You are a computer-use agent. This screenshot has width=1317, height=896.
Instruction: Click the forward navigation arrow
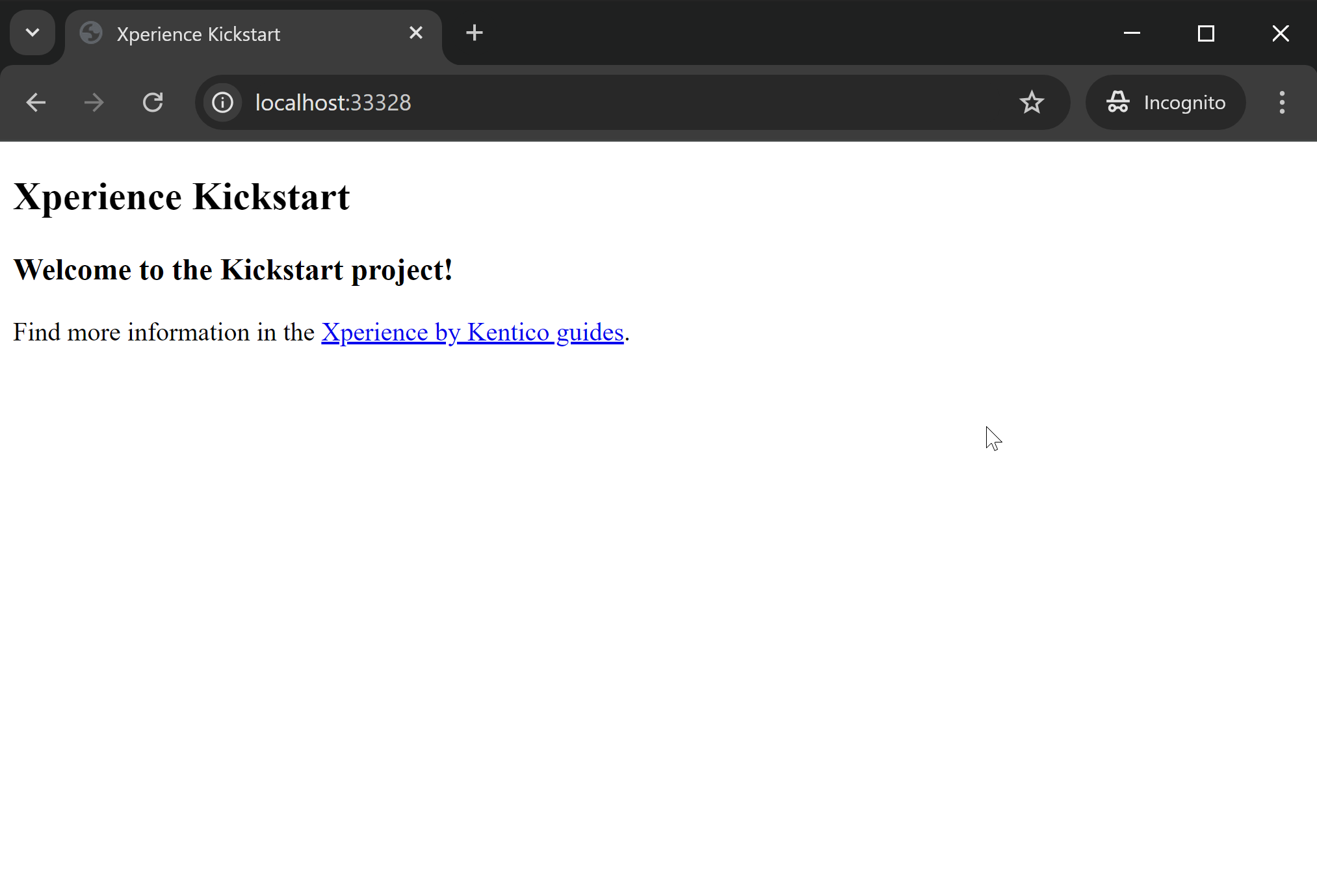94,103
